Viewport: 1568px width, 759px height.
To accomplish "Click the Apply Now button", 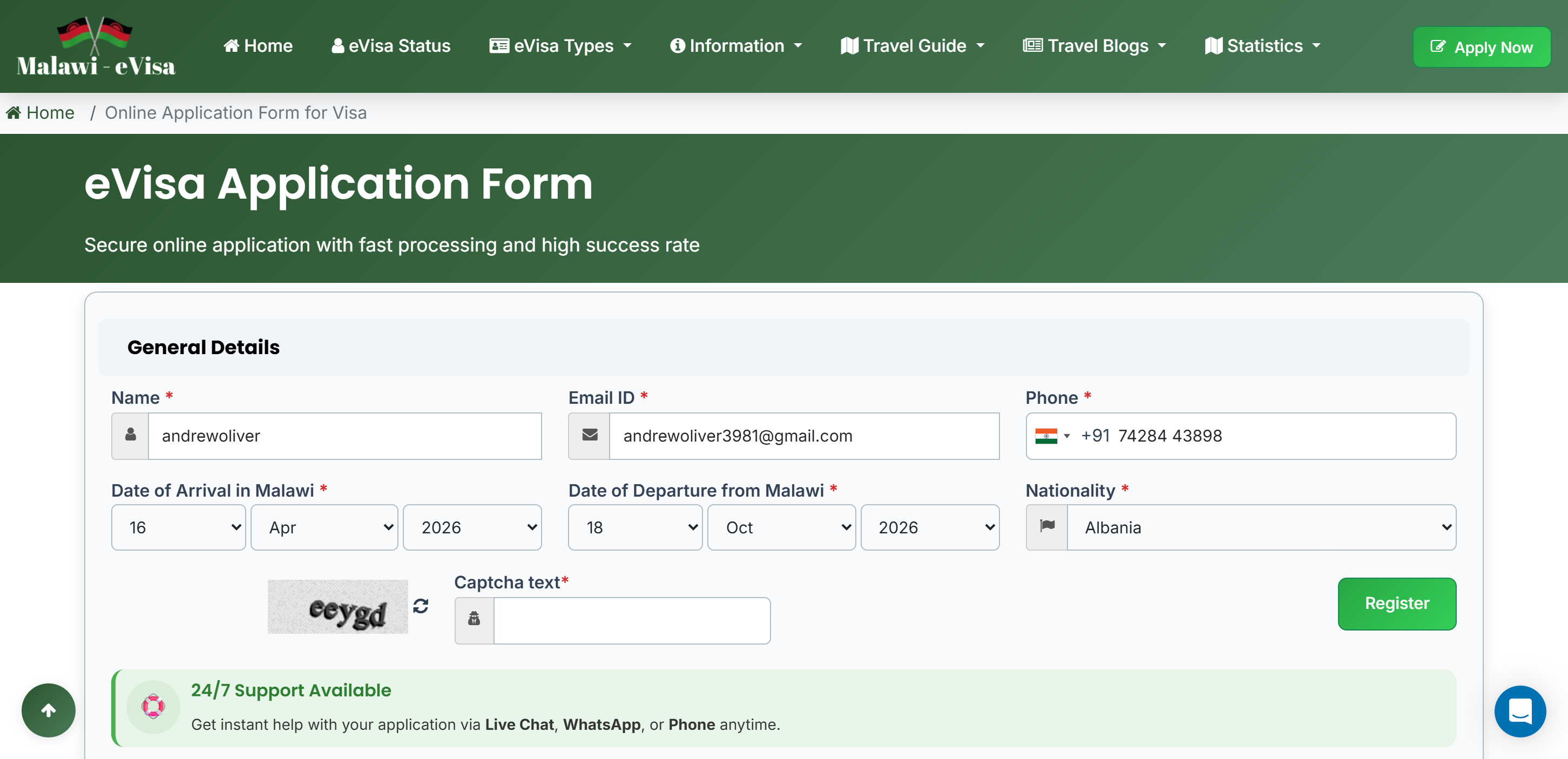I will point(1481,47).
